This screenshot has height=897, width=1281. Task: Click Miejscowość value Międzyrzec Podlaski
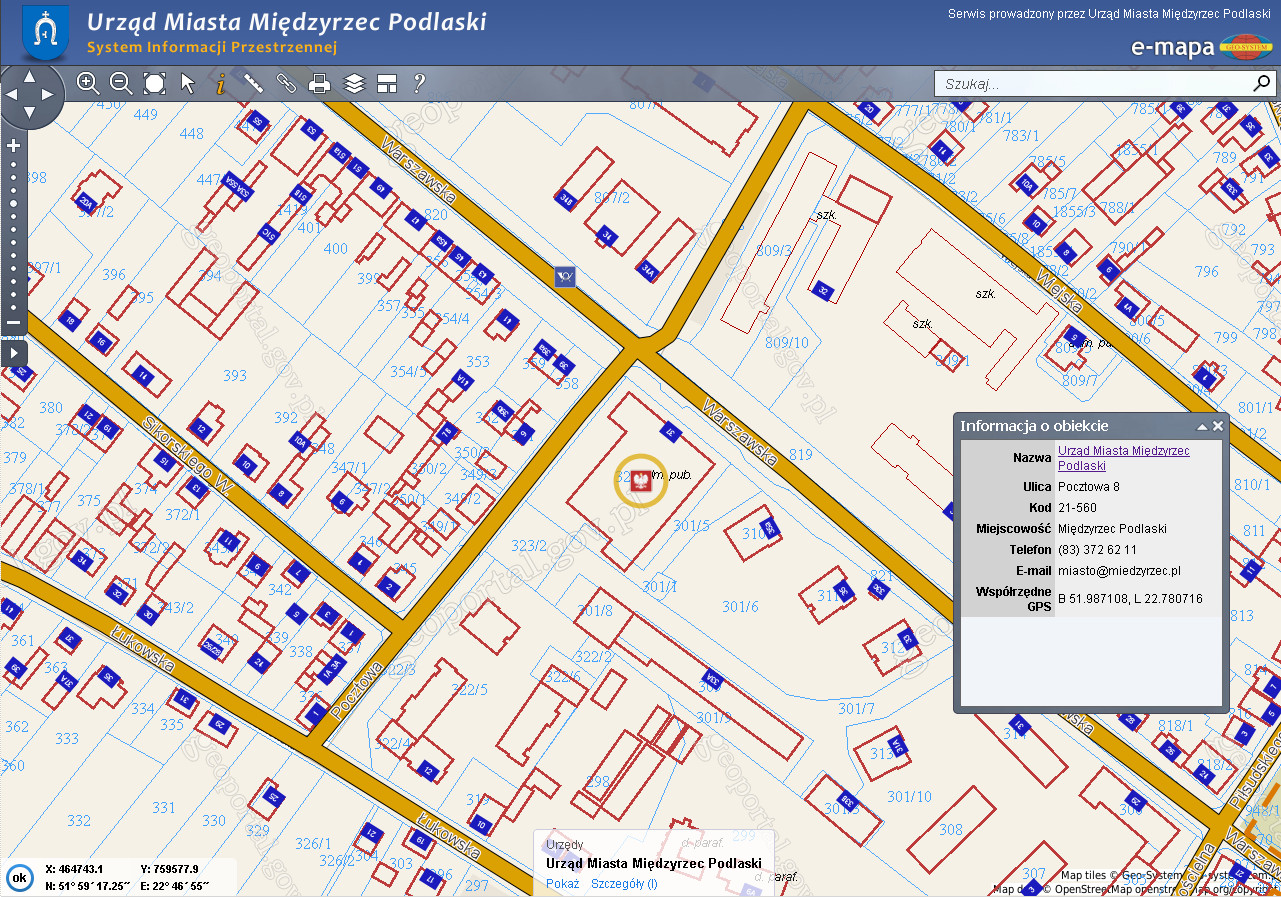tap(1112, 528)
